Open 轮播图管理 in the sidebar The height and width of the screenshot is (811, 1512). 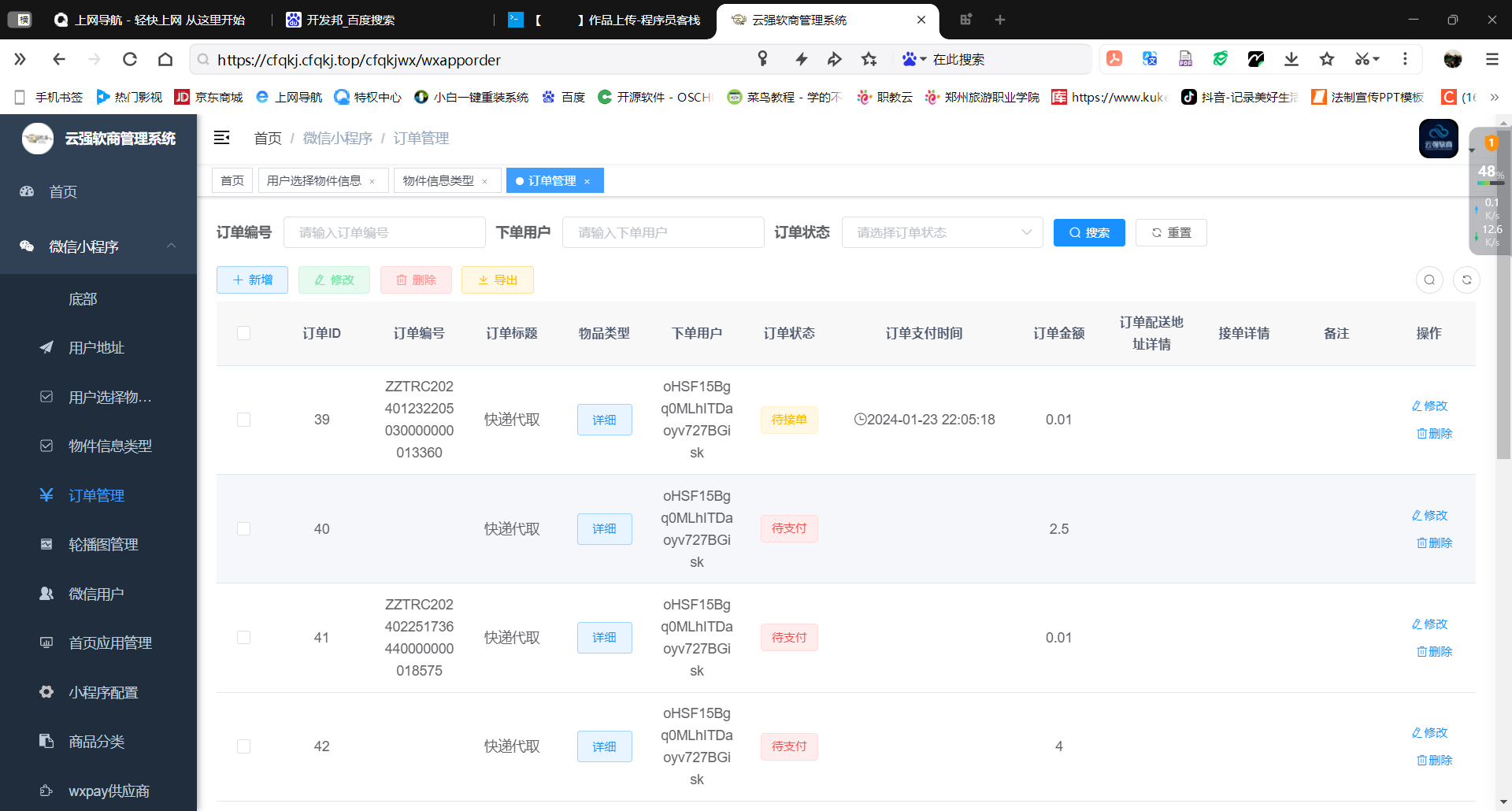pos(98,544)
